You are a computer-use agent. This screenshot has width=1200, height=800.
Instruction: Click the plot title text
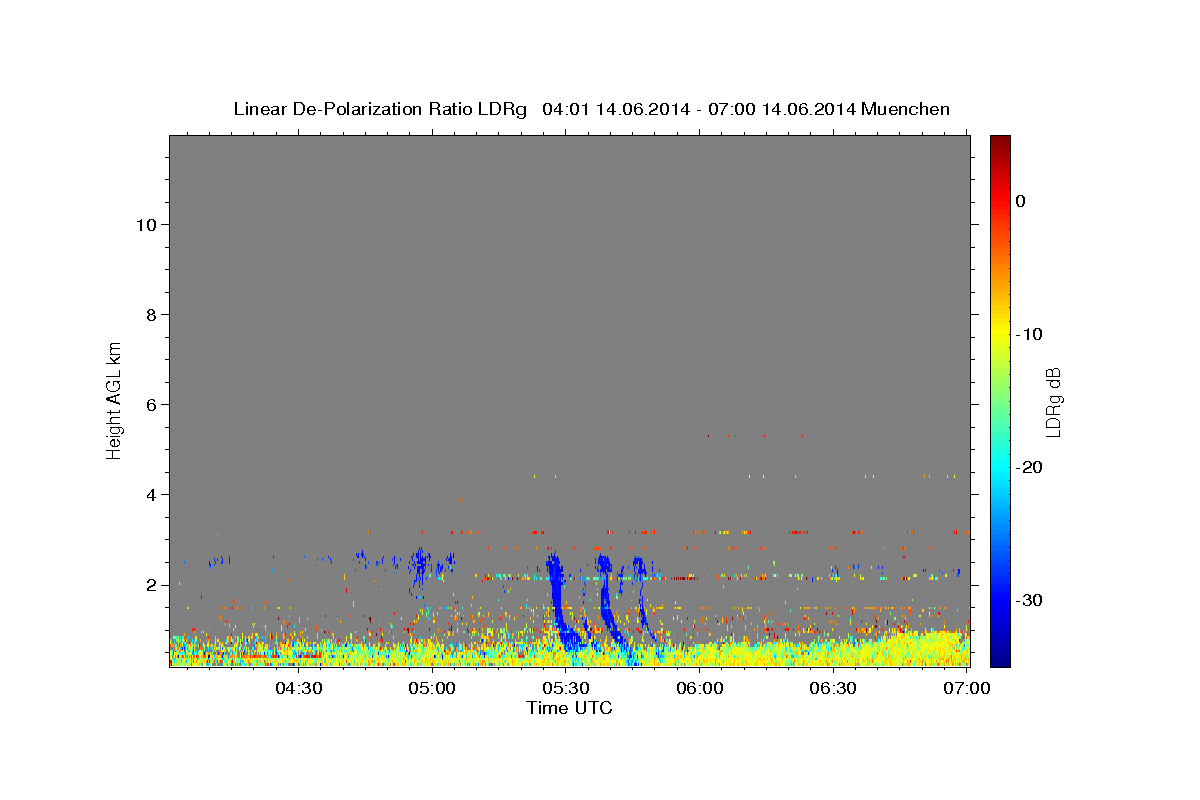[x=591, y=109]
